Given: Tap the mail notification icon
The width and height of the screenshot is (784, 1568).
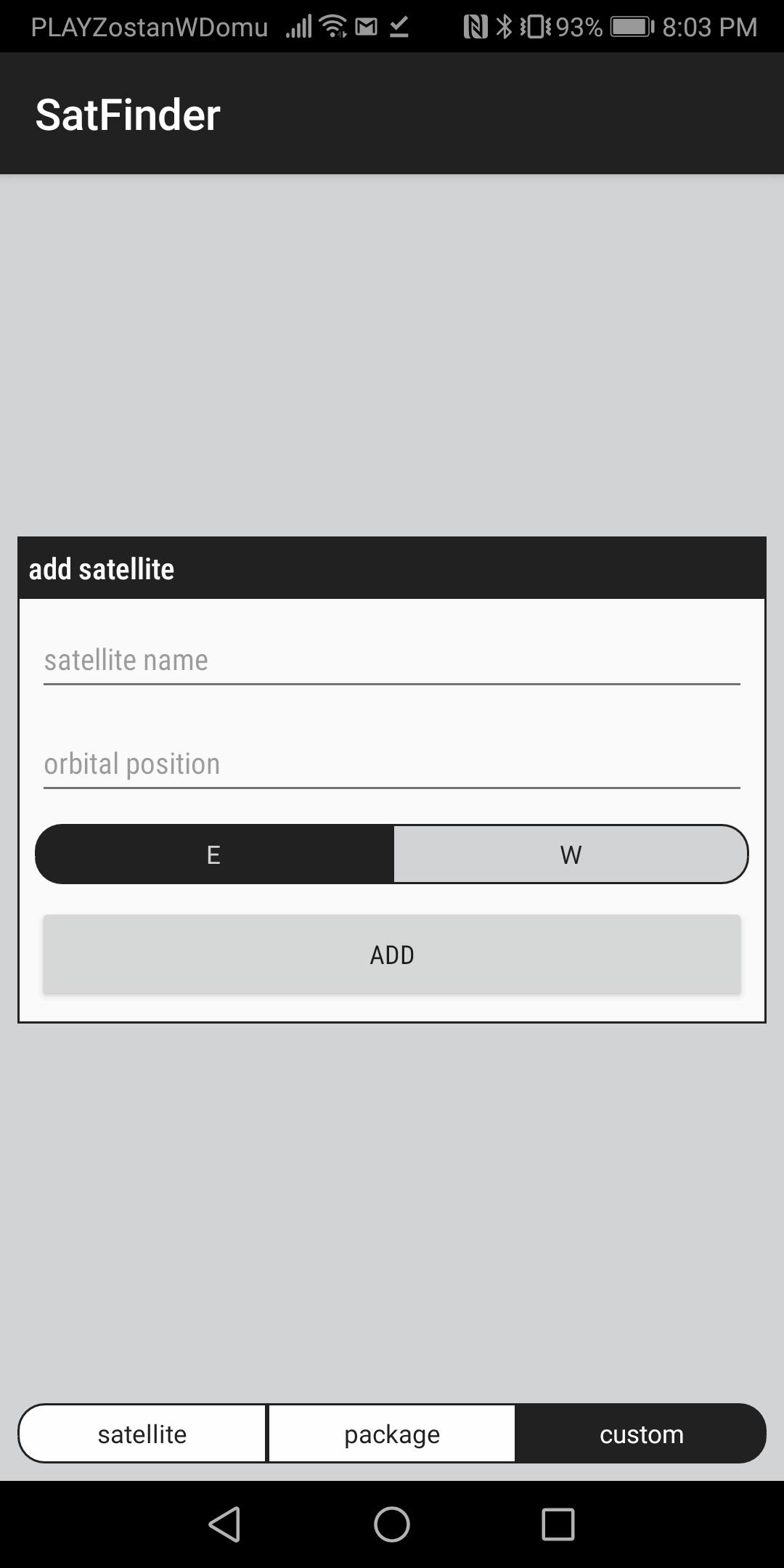Looking at the screenshot, I should click(367, 27).
